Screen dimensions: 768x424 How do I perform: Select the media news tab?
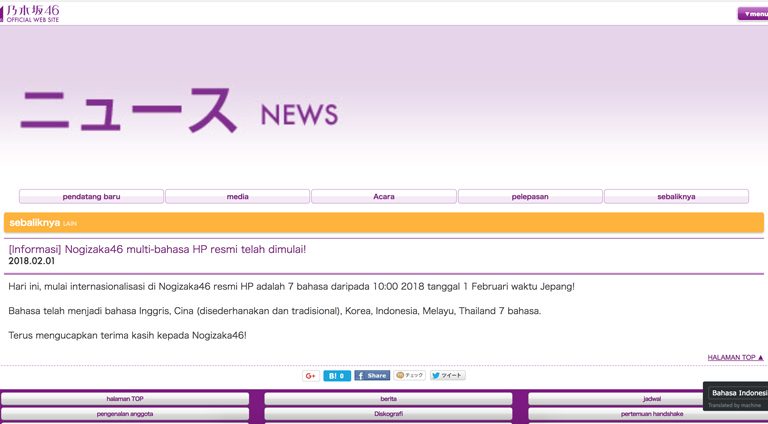(238, 196)
